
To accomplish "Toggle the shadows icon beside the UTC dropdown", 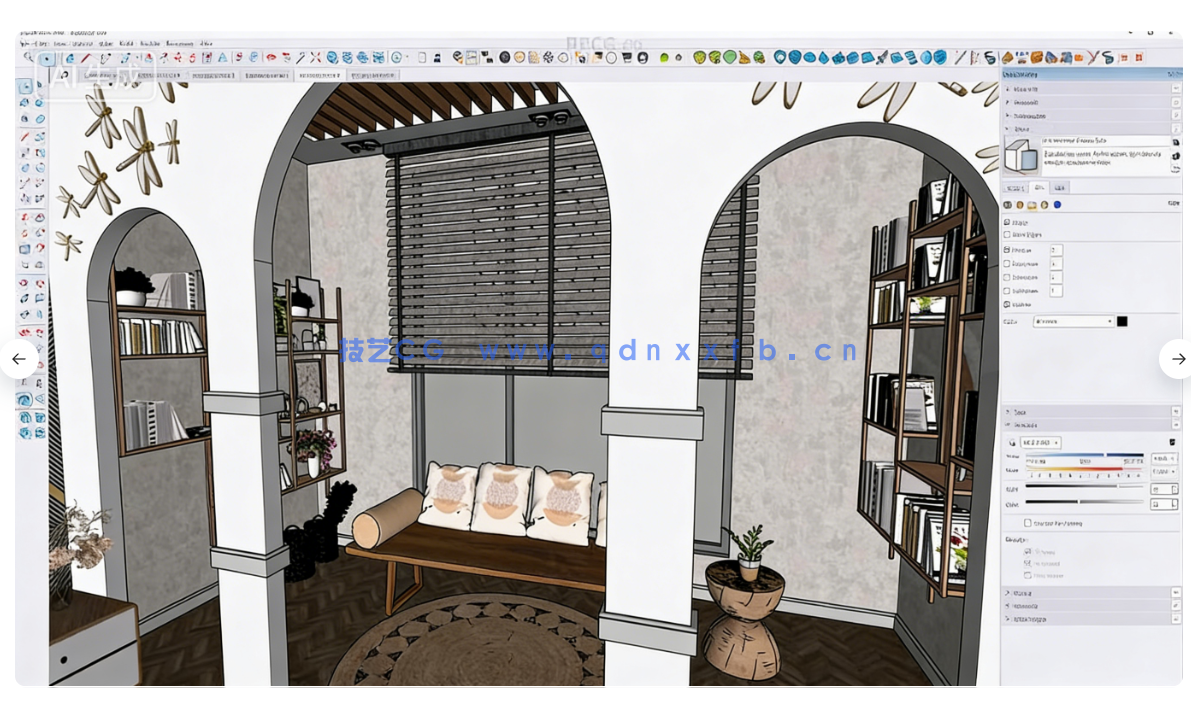I will coord(1012,442).
